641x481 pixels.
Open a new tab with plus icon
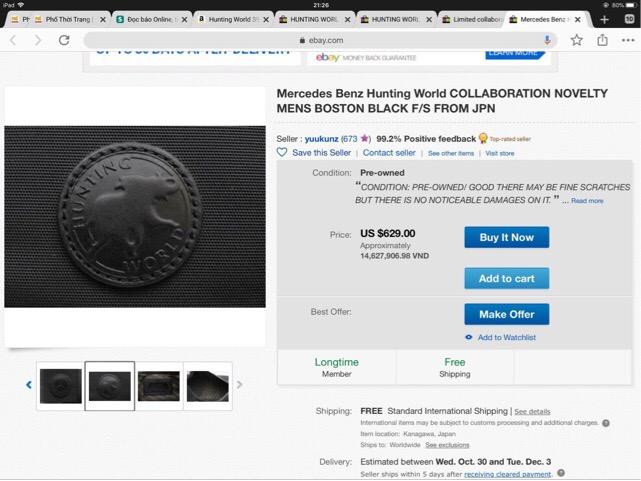[x=605, y=19]
